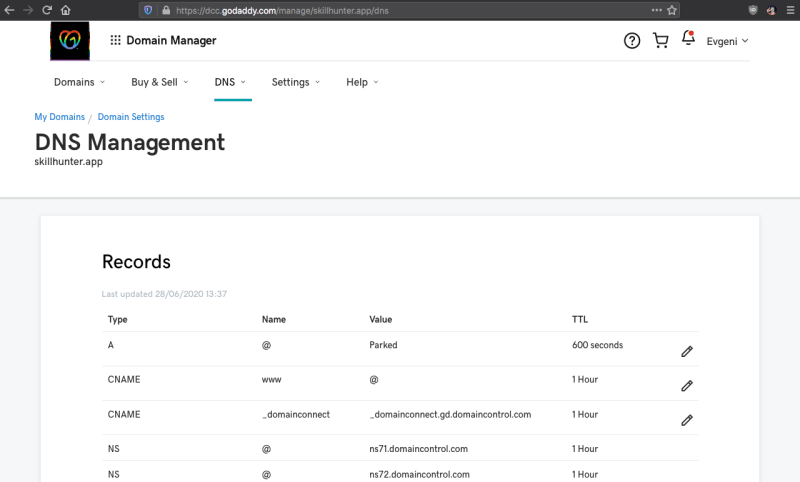This screenshot has height=482, width=800.
Task: Go to My Domains breadcrumb link
Action: pos(60,117)
